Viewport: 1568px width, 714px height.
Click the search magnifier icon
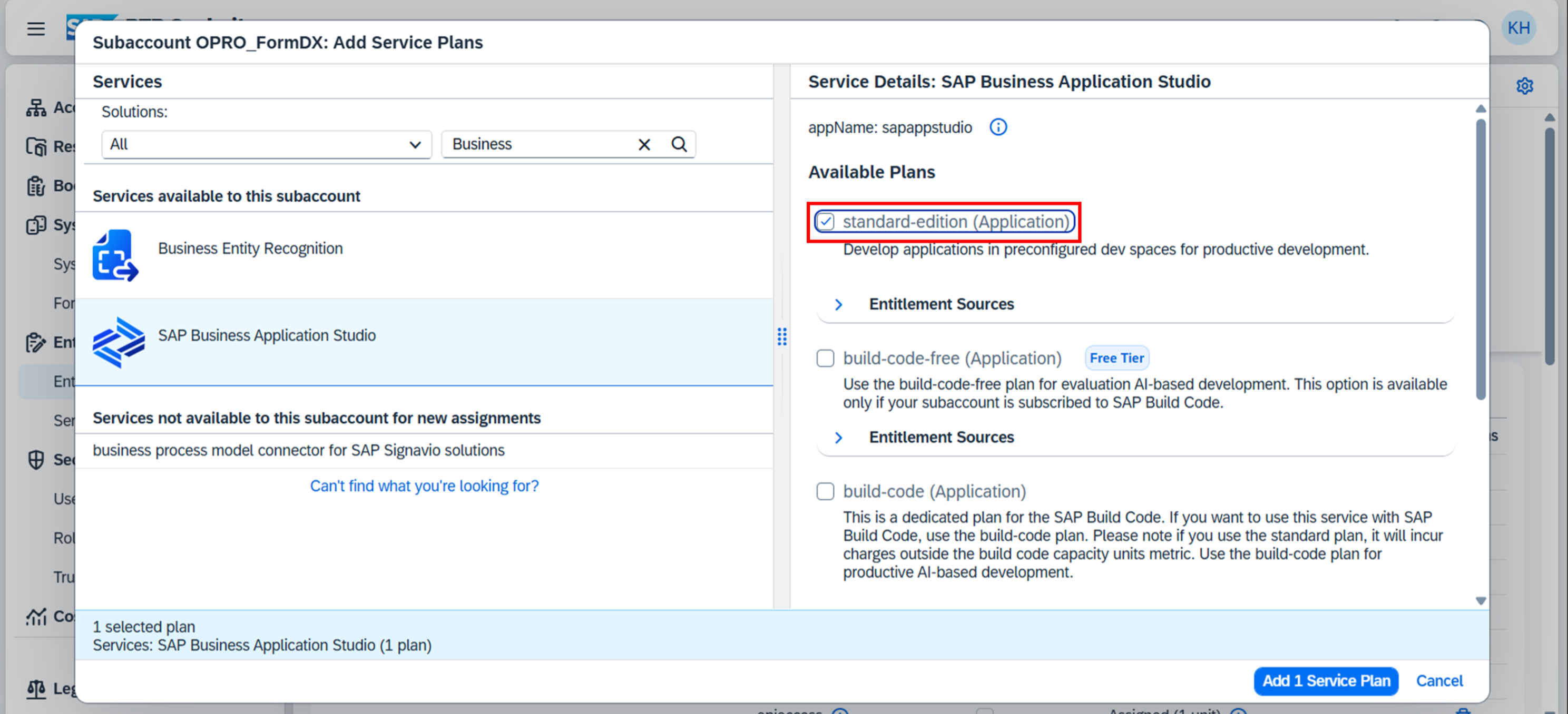pos(679,144)
